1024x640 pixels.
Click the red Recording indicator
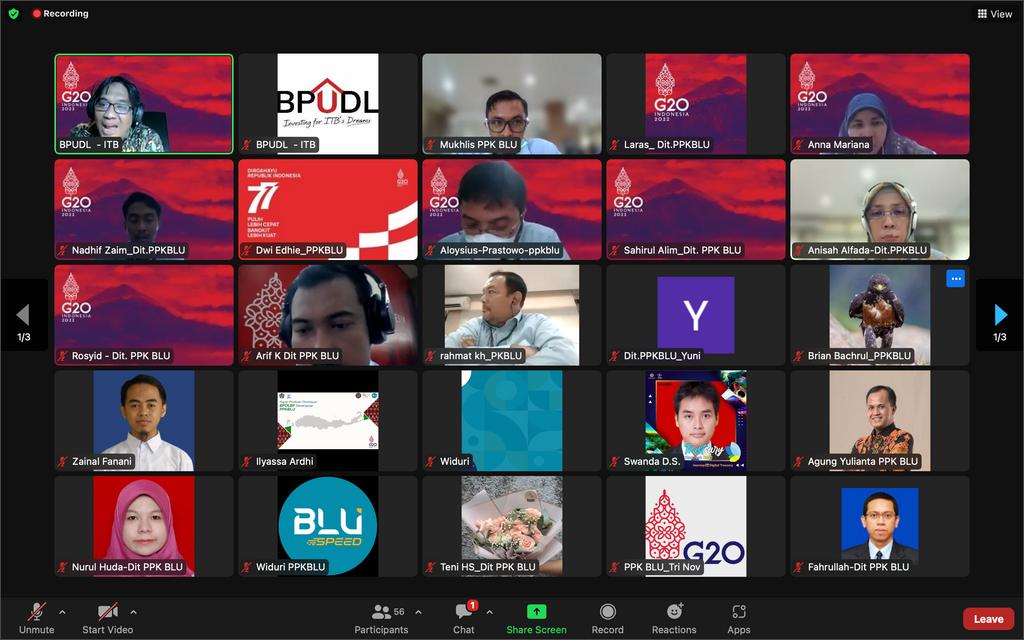point(60,13)
